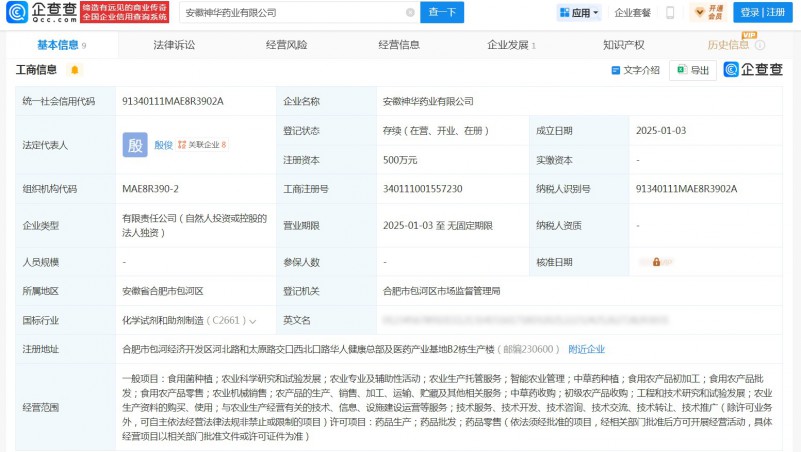Screen dimensions: 801x452
Task: Switch to the 基本信息 tab
Action: [62, 45]
